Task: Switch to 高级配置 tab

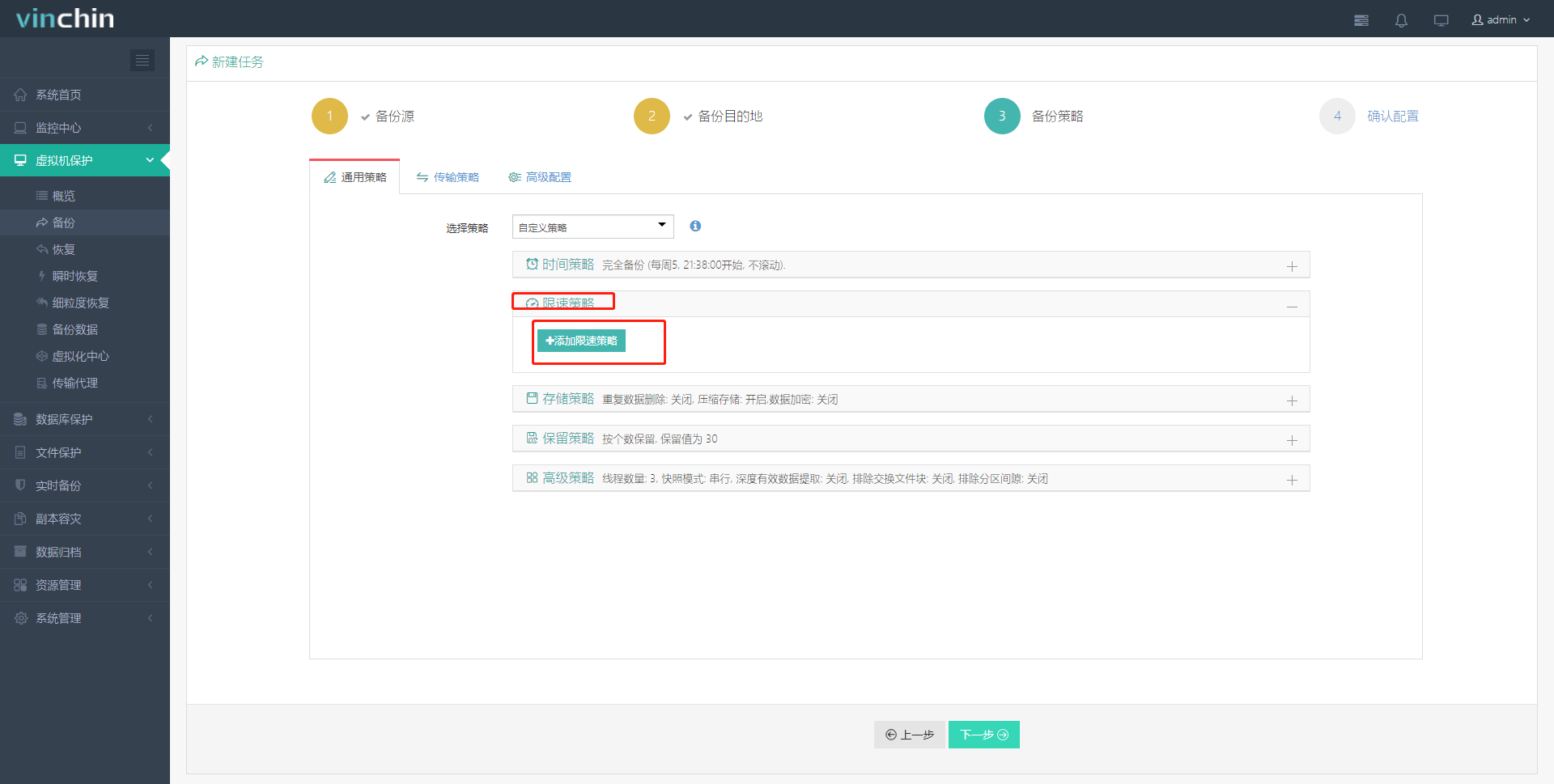Action: pyautogui.click(x=540, y=177)
